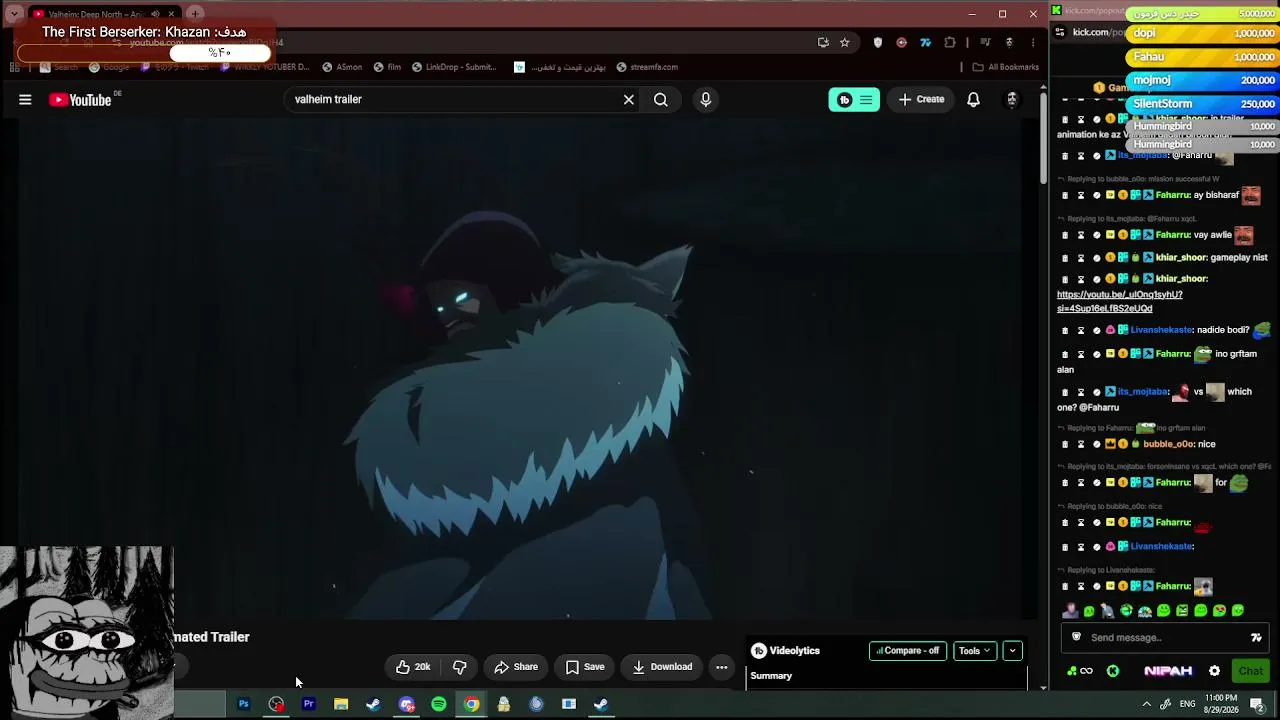Viewport: 1280px width, 720px height.
Task: Save the video to a playlist
Action: (585, 667)
